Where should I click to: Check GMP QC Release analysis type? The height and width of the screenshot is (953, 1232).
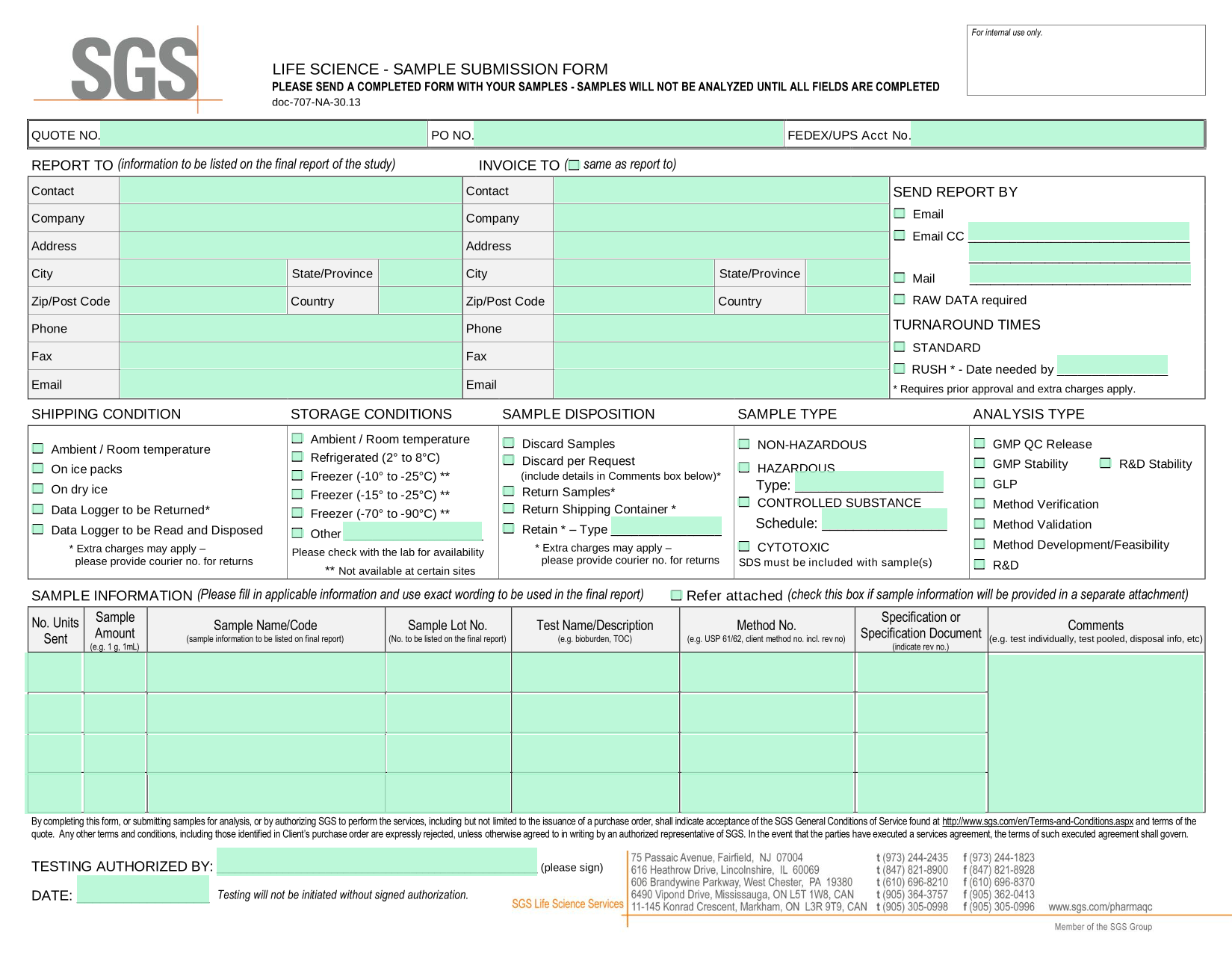(979, 443)
